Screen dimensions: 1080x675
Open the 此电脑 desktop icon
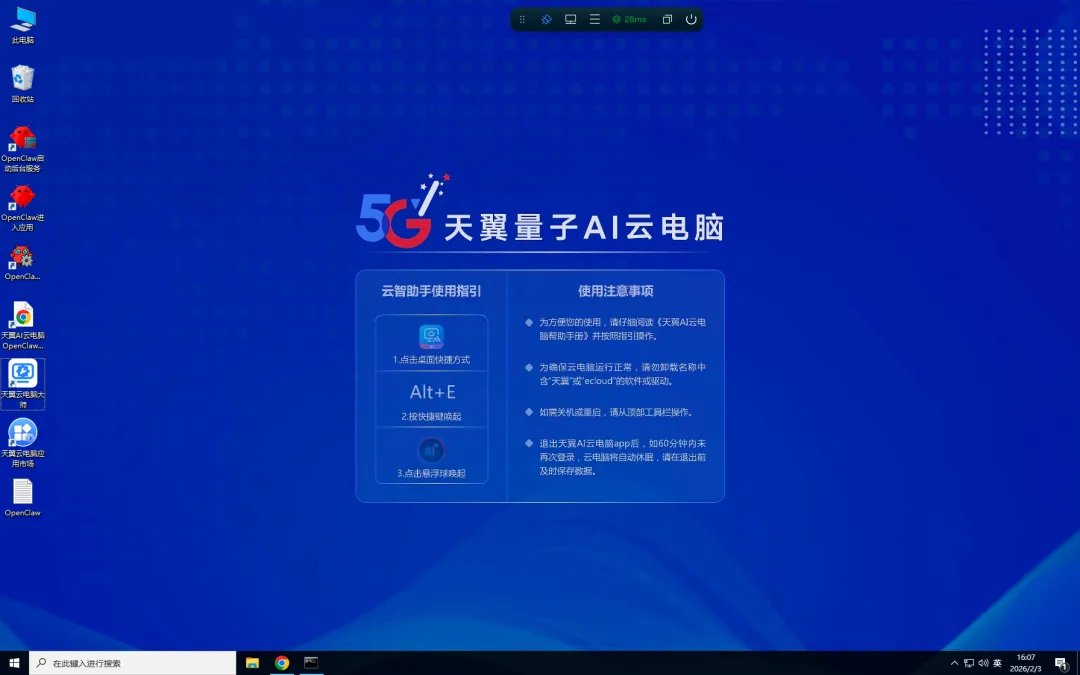point(23,25)
